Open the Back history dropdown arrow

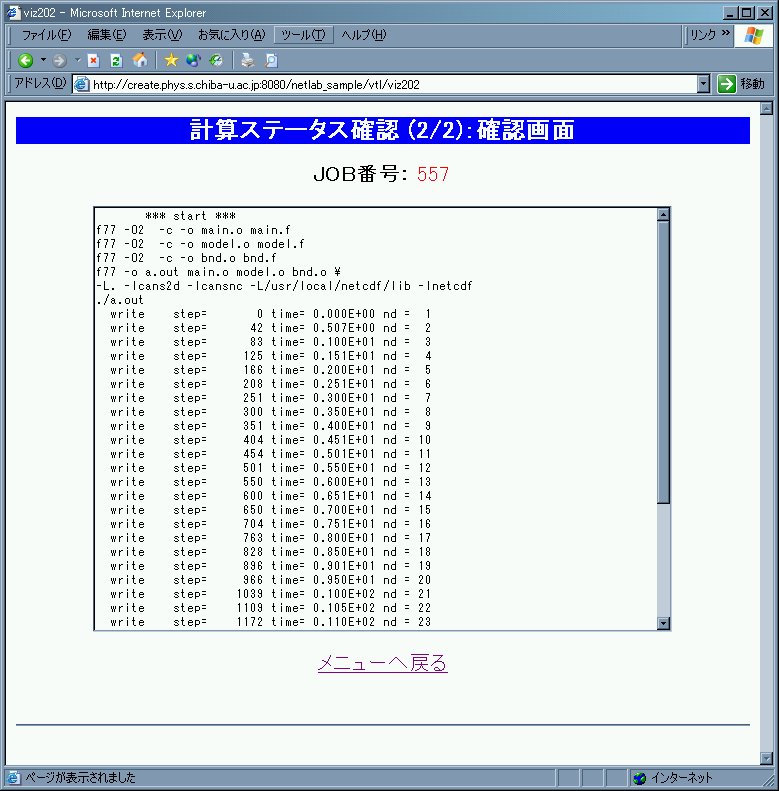(x=43, y=60)
